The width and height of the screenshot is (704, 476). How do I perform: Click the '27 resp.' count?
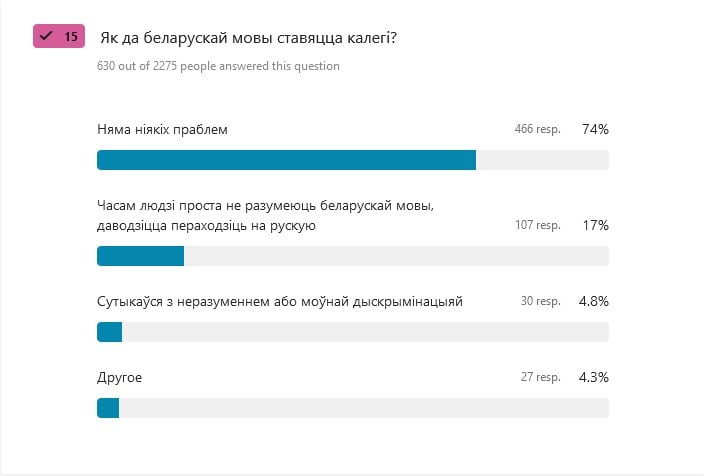click(541, 377)
